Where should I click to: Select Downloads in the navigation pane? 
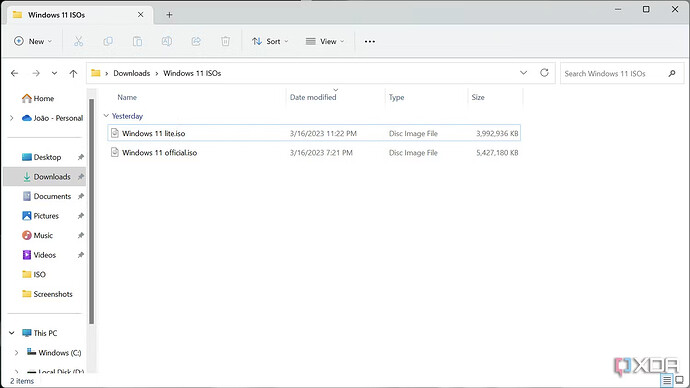[x=46, y=176]
